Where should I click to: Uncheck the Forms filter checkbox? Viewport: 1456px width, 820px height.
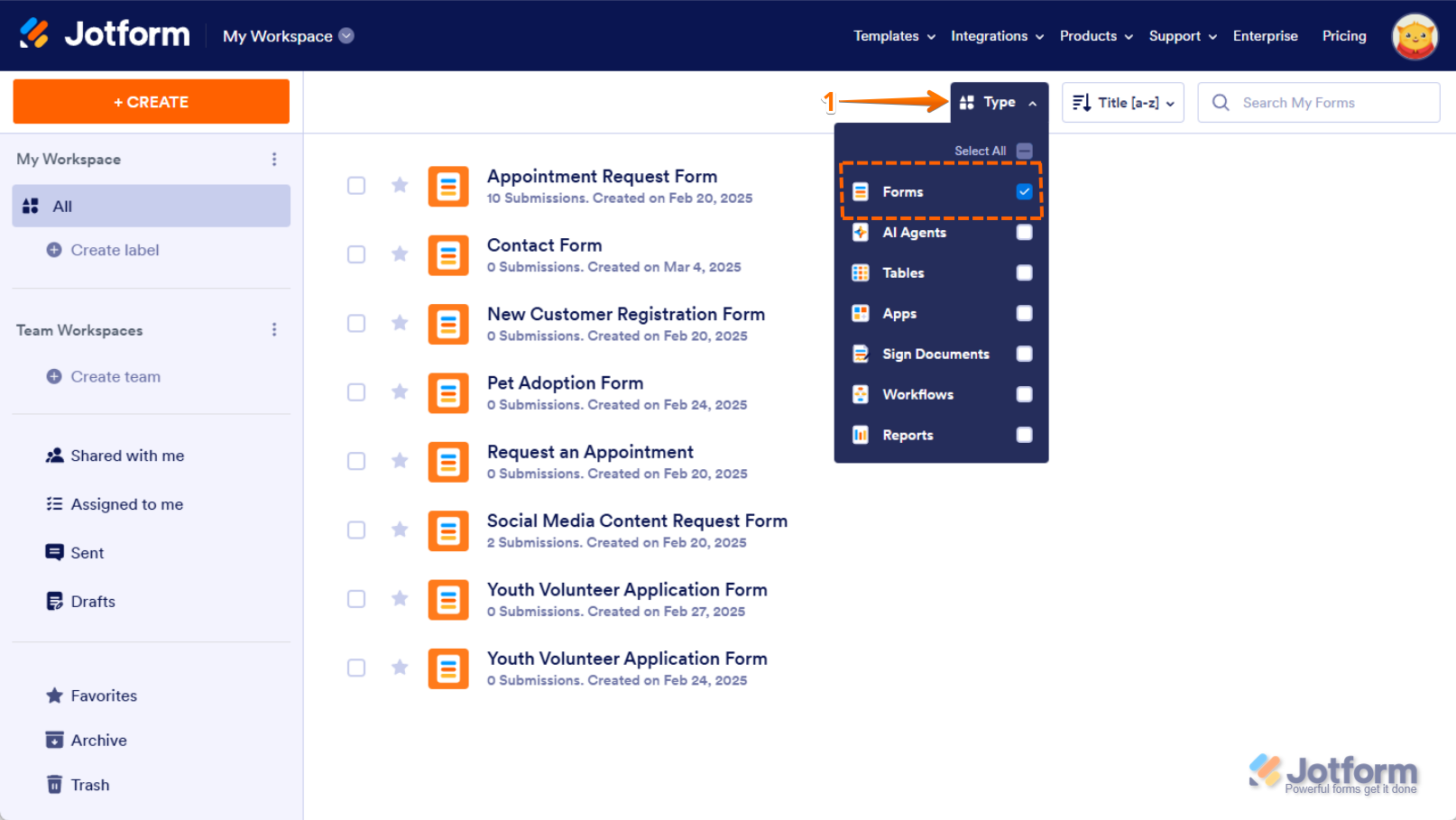1024,191
